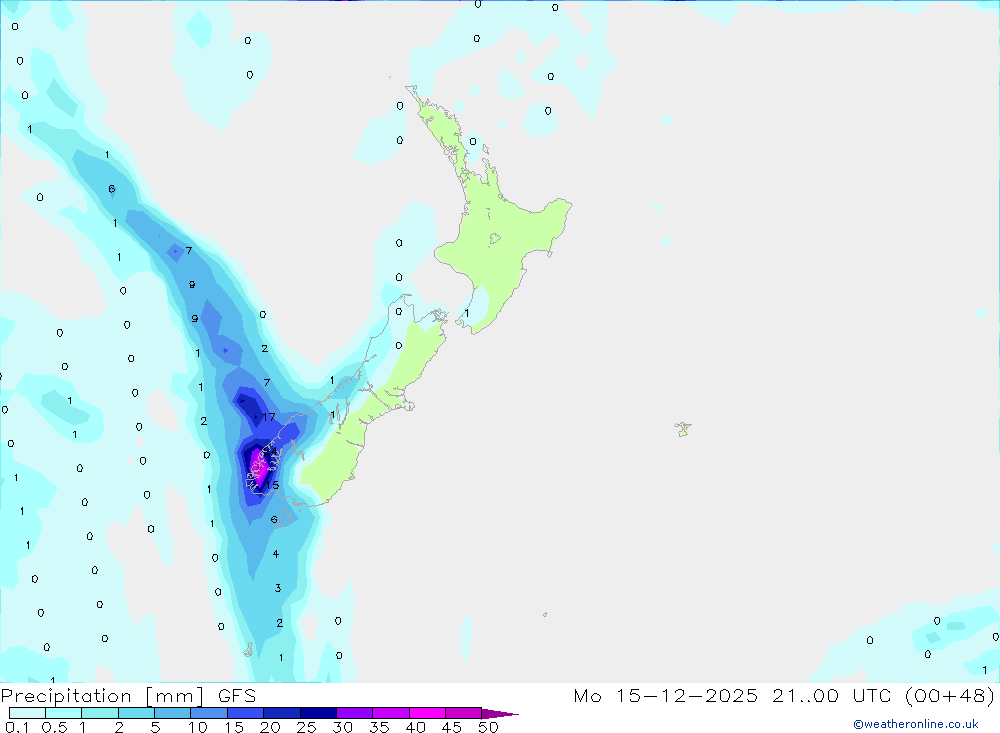This screenshot has height=733, width=1000.
Task: Select the 25–30 mm navy legend segment
Action: coord(318,713)
